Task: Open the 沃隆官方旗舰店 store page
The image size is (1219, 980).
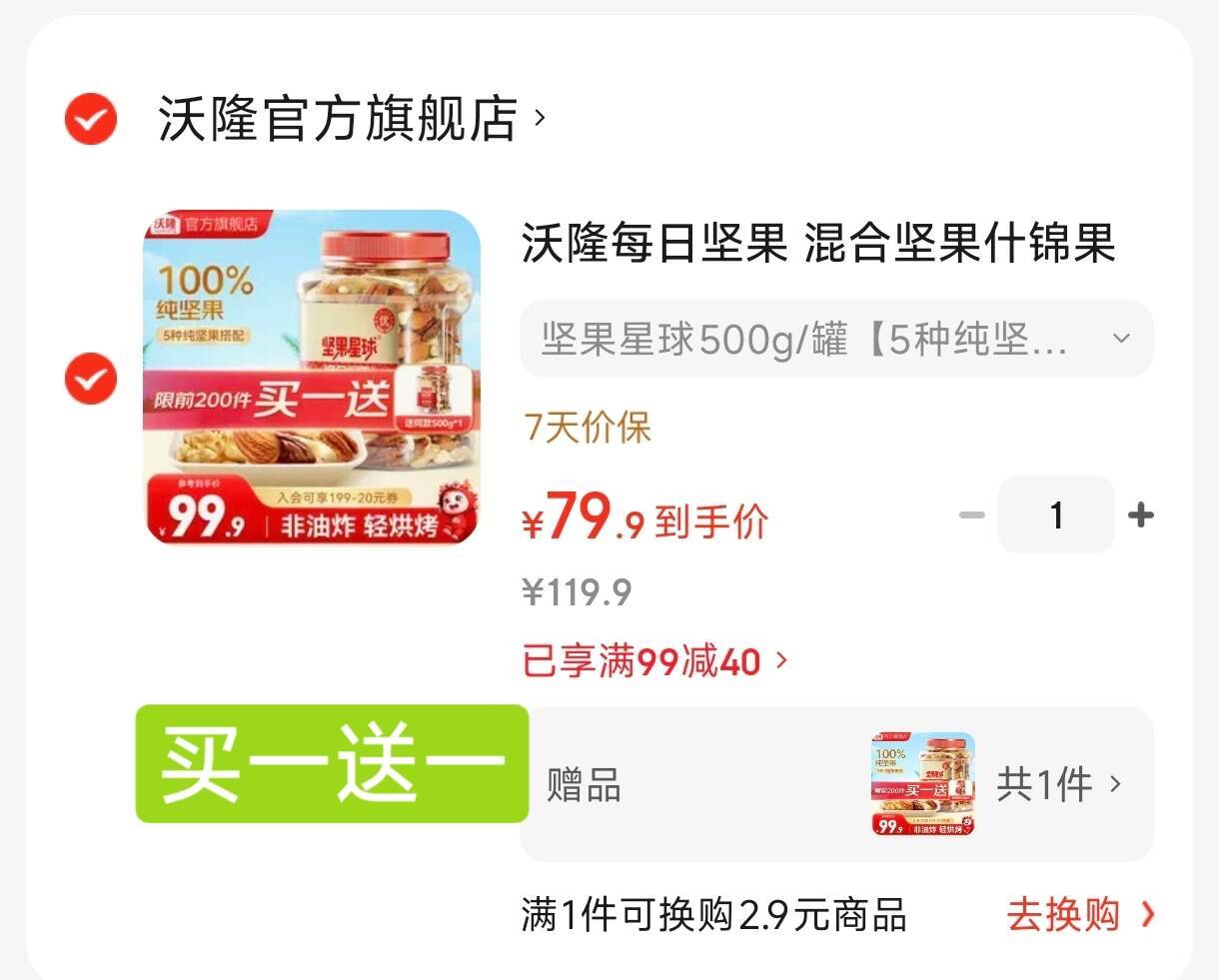Action: click(338, 120)
